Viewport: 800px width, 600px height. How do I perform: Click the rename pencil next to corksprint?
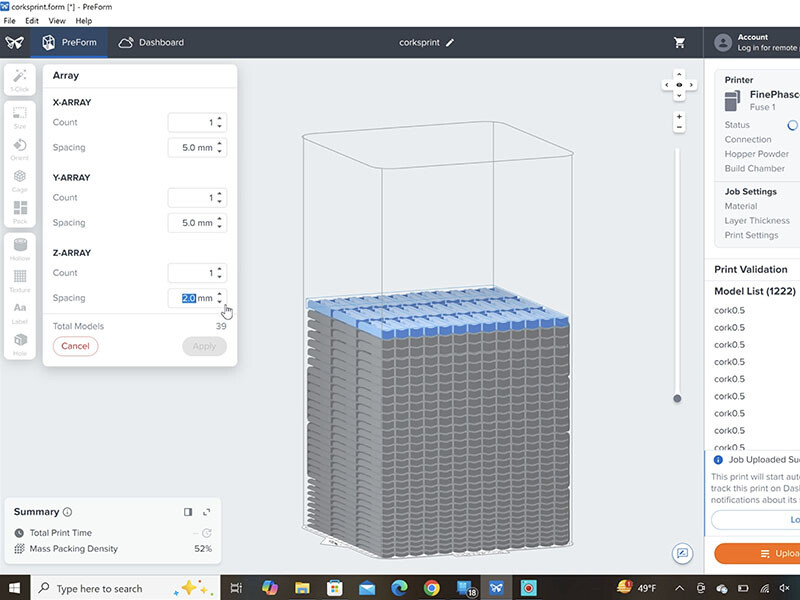pyautogui.click(x=450, y=43)
